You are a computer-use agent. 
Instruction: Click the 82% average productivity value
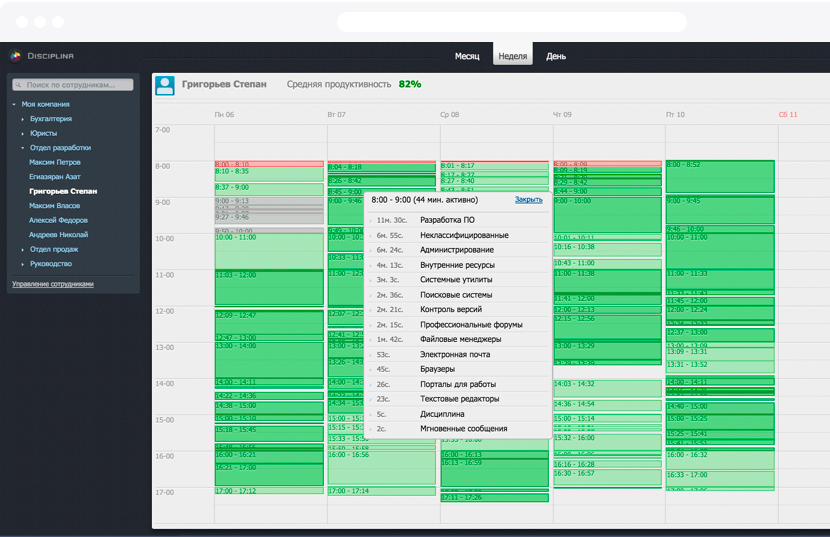click(410, 84)
